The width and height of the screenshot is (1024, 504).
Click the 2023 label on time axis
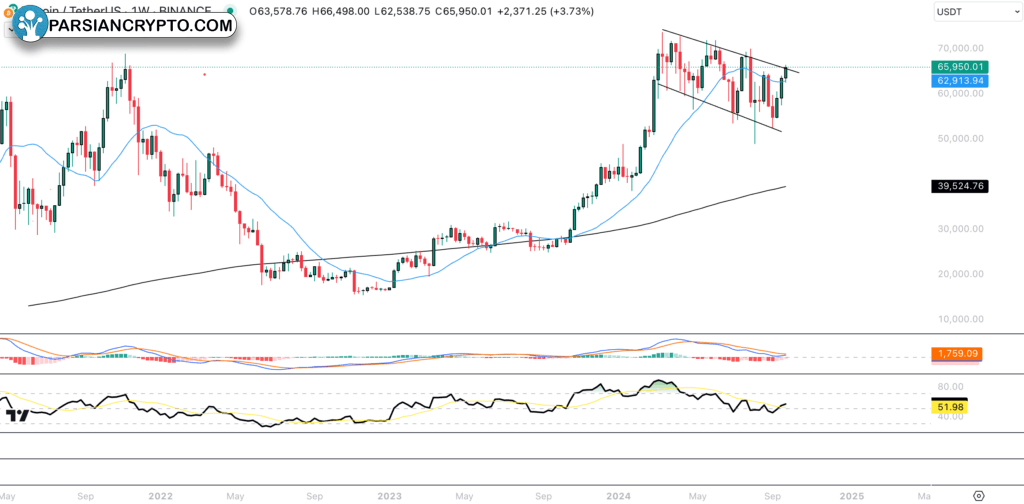(389, 494)
